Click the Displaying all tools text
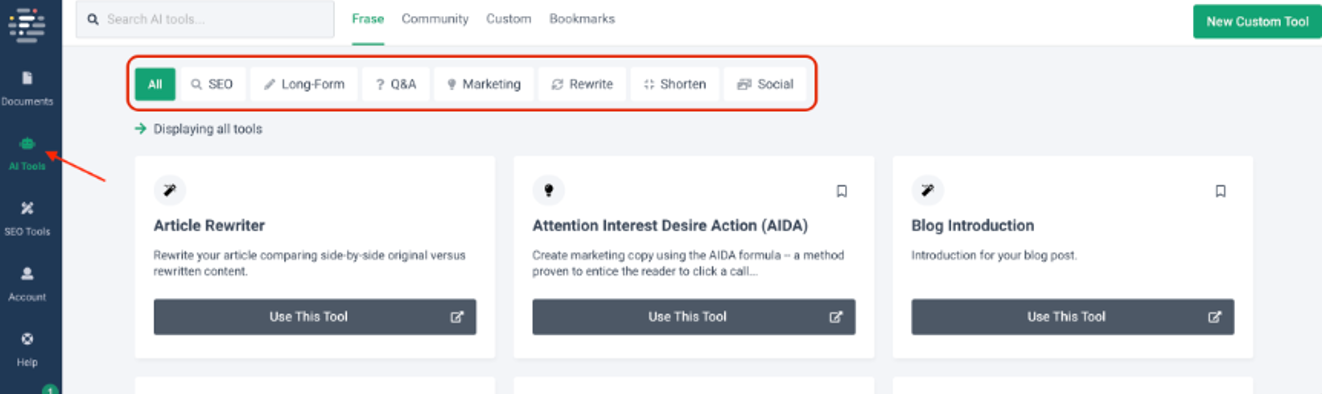Screen dimensions: 1322x394 point(208,129)
